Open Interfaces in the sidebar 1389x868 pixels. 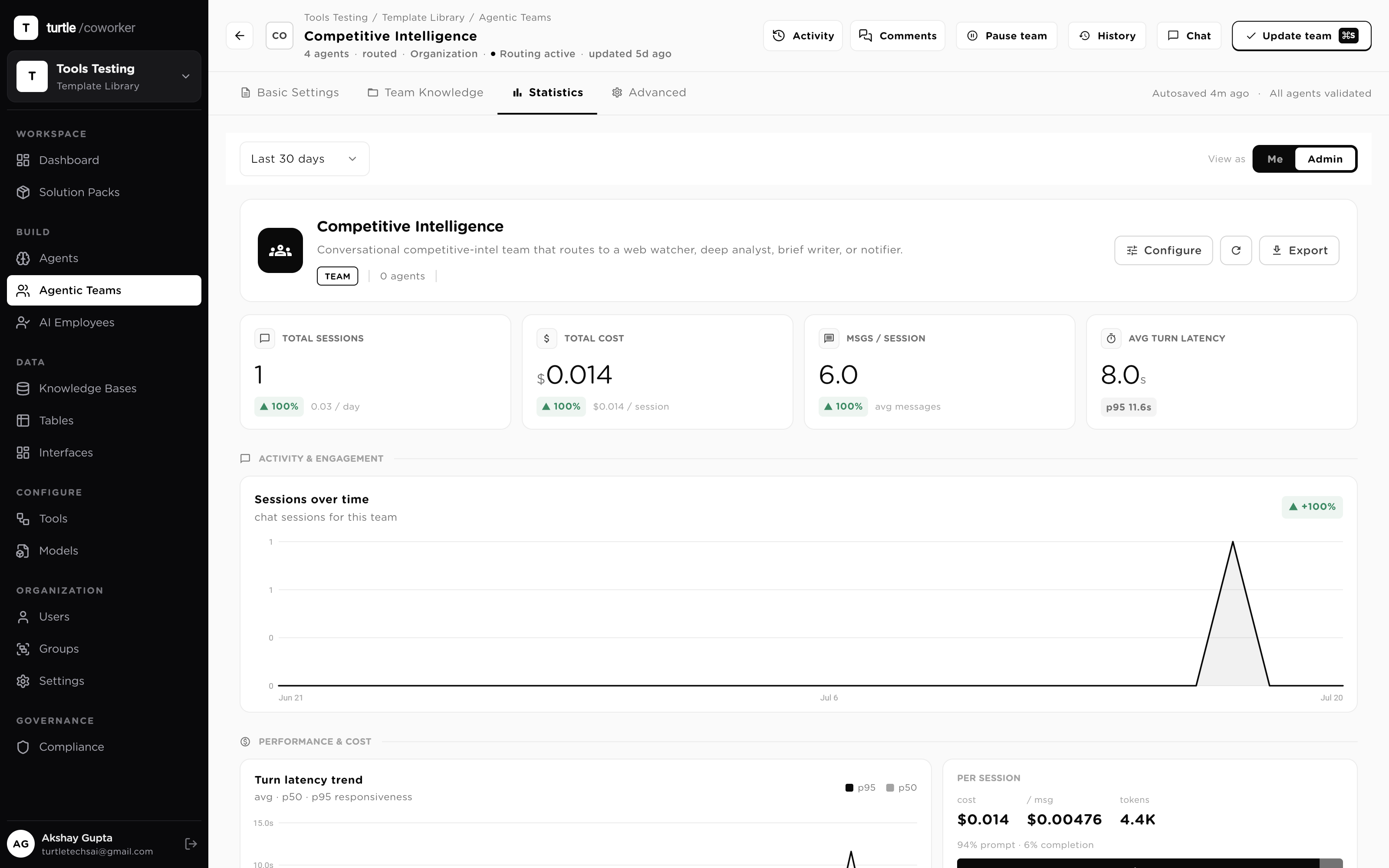coord(104,453)
